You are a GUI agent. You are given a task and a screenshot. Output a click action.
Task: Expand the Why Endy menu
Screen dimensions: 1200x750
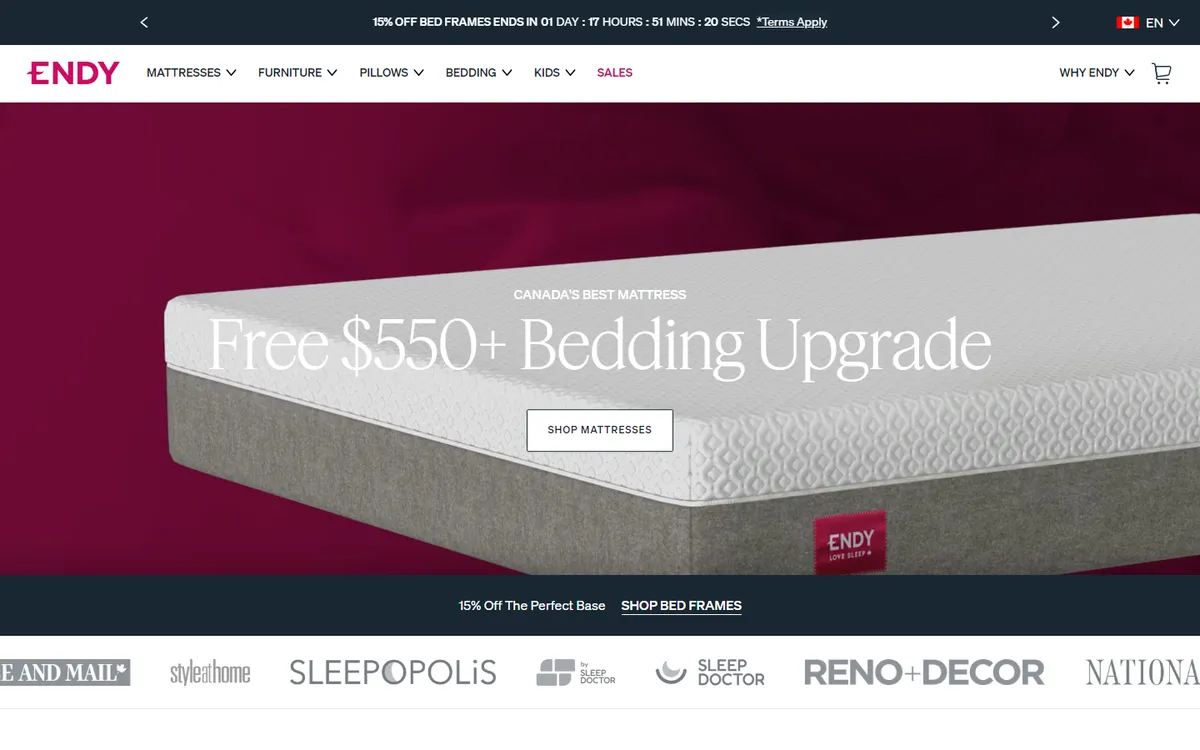pyautogui.click(x=1097, y=73)
